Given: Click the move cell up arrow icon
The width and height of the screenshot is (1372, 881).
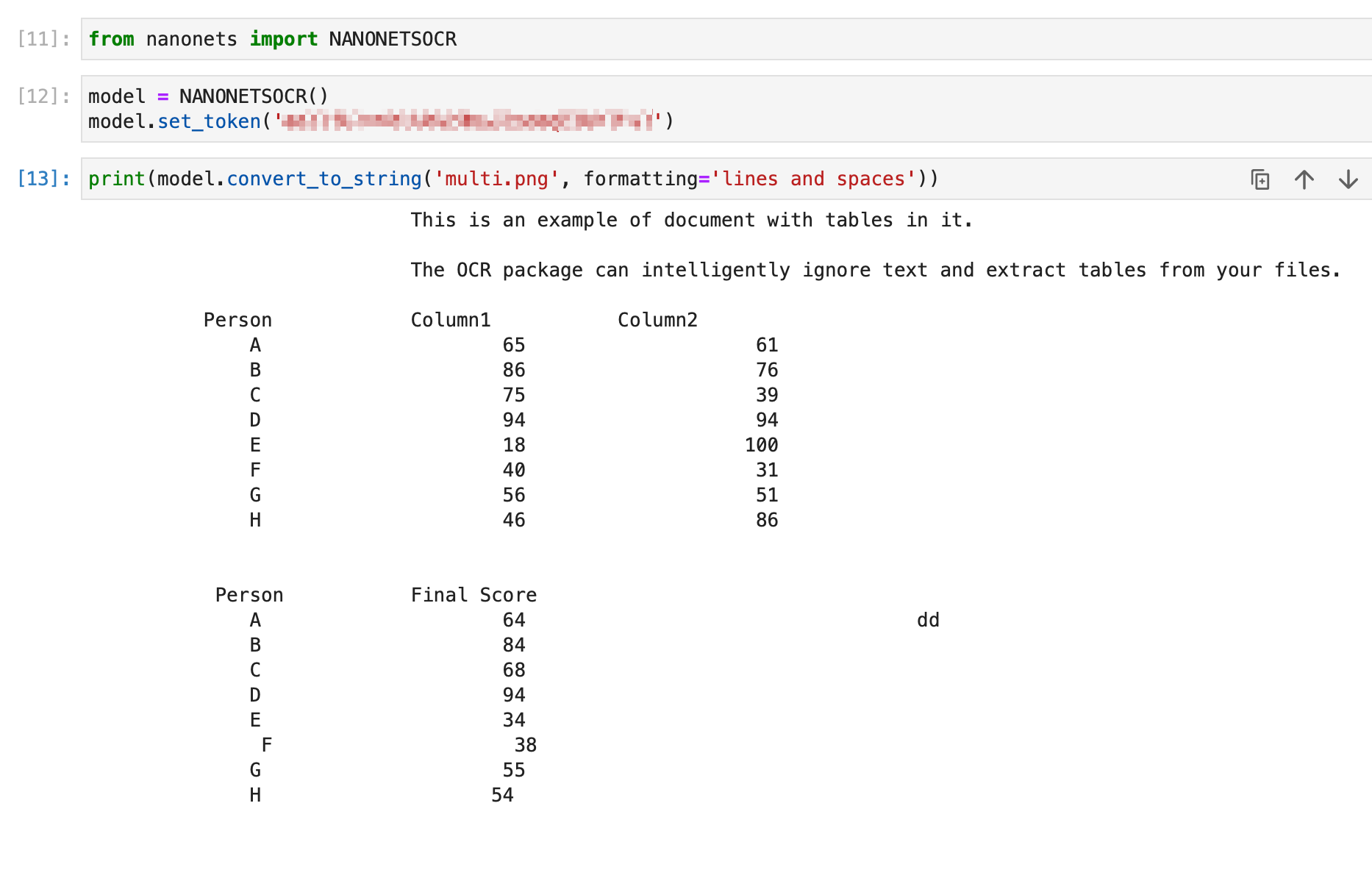Looking at the screenshot, I should click(x=1304, y=179).
